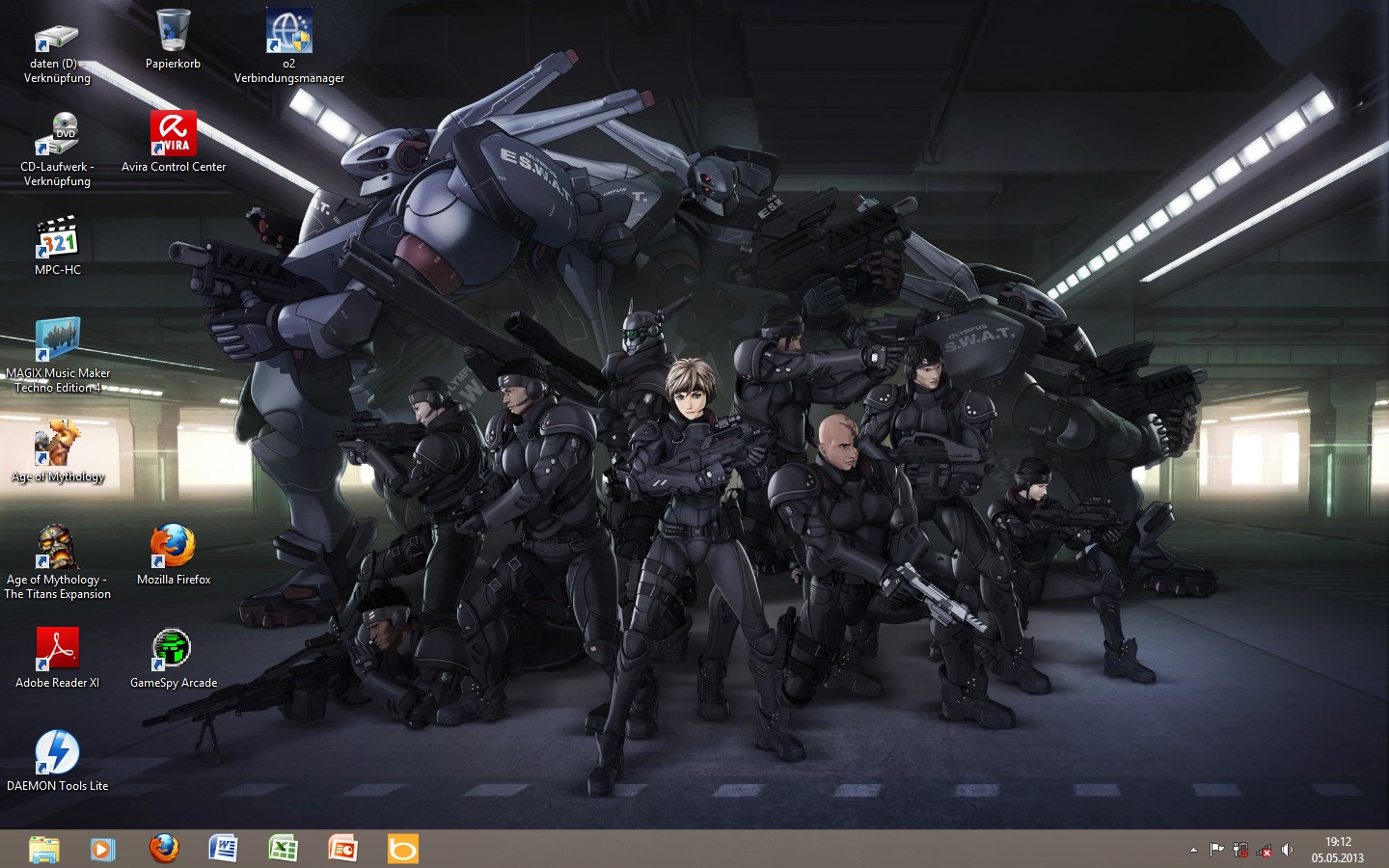The width and height of the screenshot is (1389, 868).
Task: Select the GameSpy Arcade desktop icon
Action: pos(174,650)
